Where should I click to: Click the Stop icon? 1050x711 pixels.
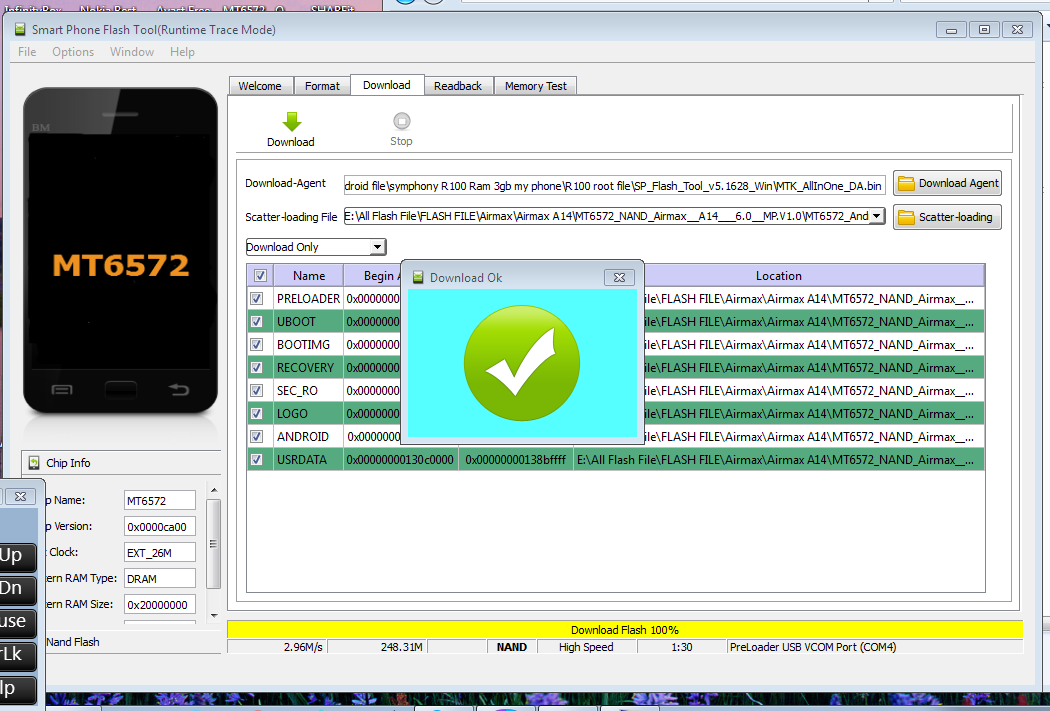(x=401, y=120)
